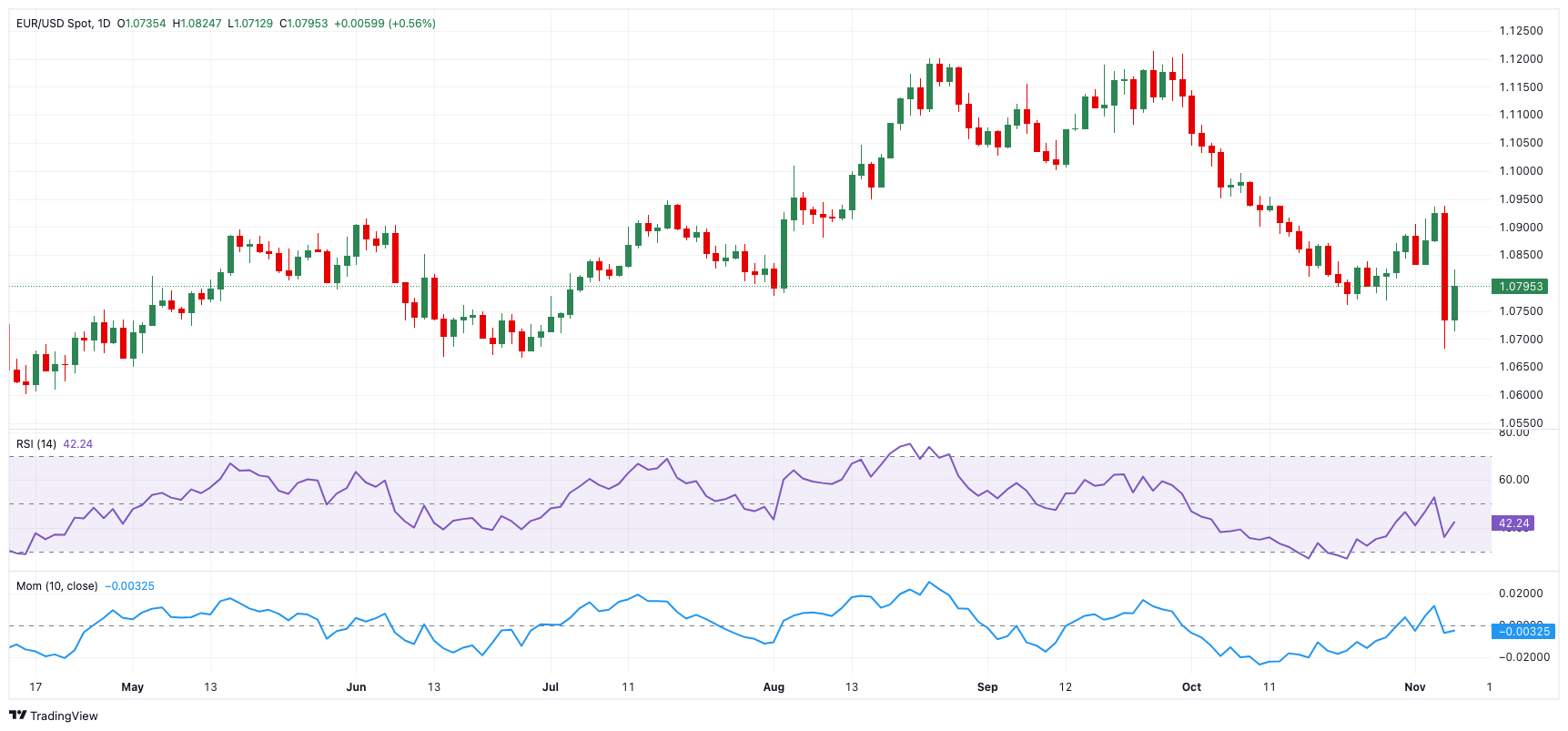Click the TradingView logo icon
The height and width of the screenshot is (731, 1568).
17,716
